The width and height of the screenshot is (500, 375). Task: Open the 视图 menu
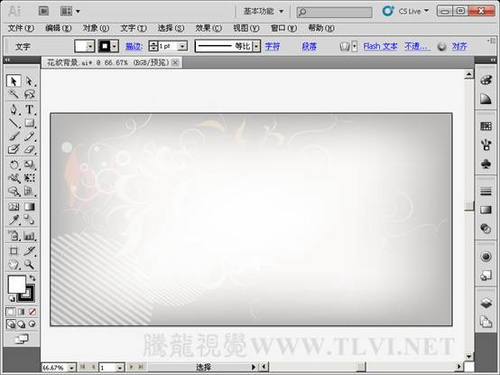coord(246,28)
